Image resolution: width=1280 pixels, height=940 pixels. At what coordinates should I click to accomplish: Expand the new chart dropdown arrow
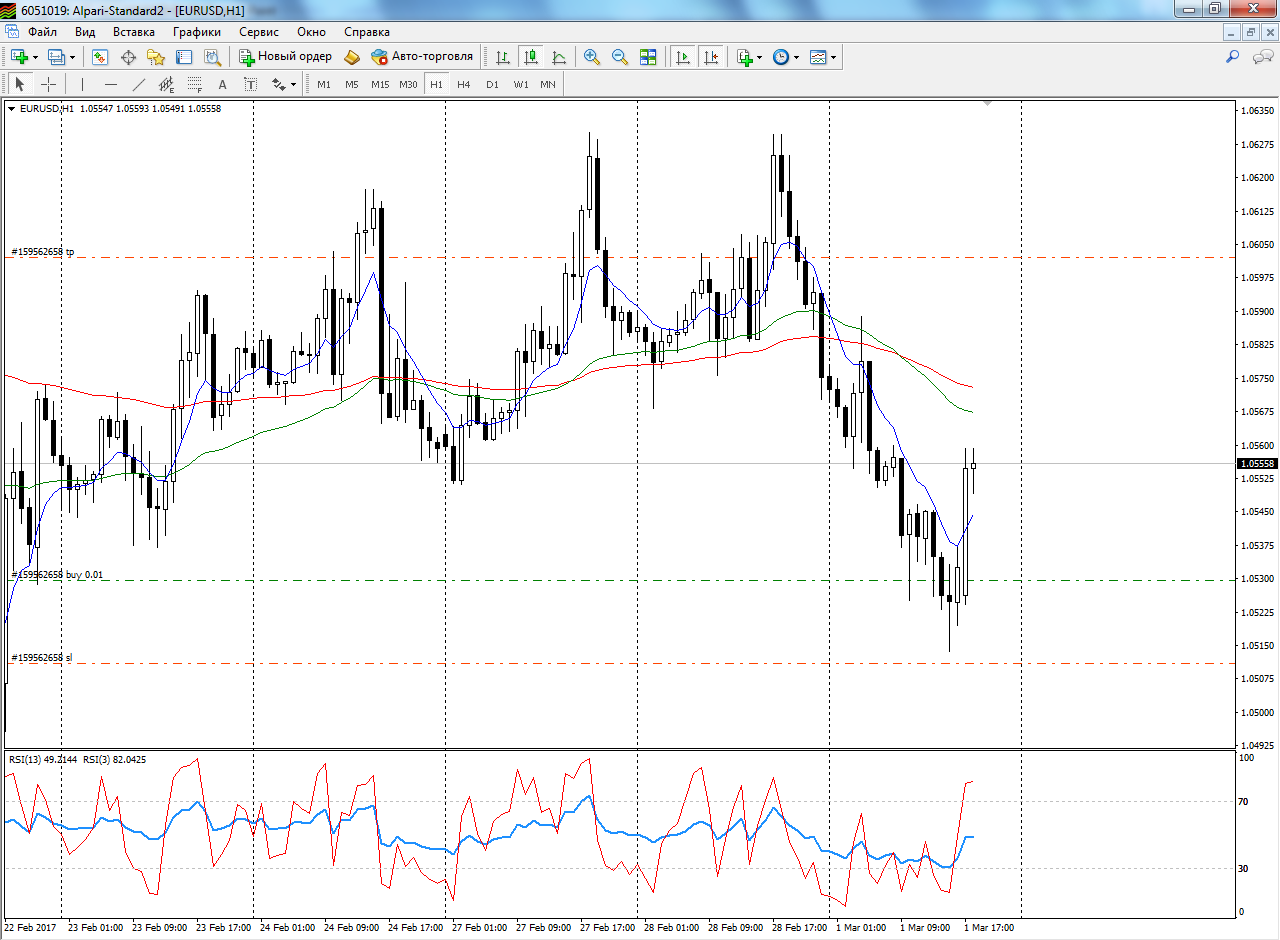coord(35,57)
